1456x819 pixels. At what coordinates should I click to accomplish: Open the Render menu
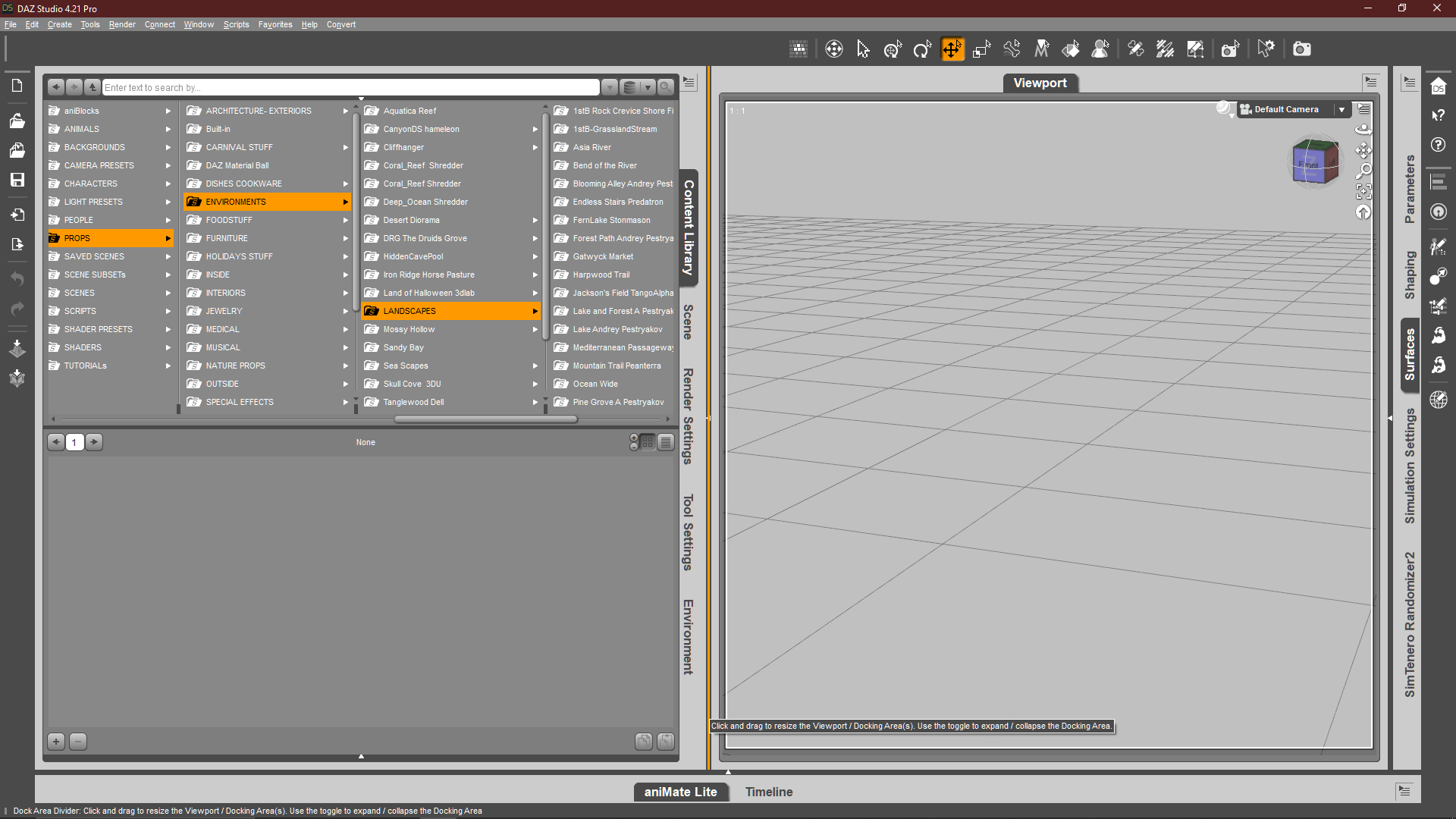[121, 24]
